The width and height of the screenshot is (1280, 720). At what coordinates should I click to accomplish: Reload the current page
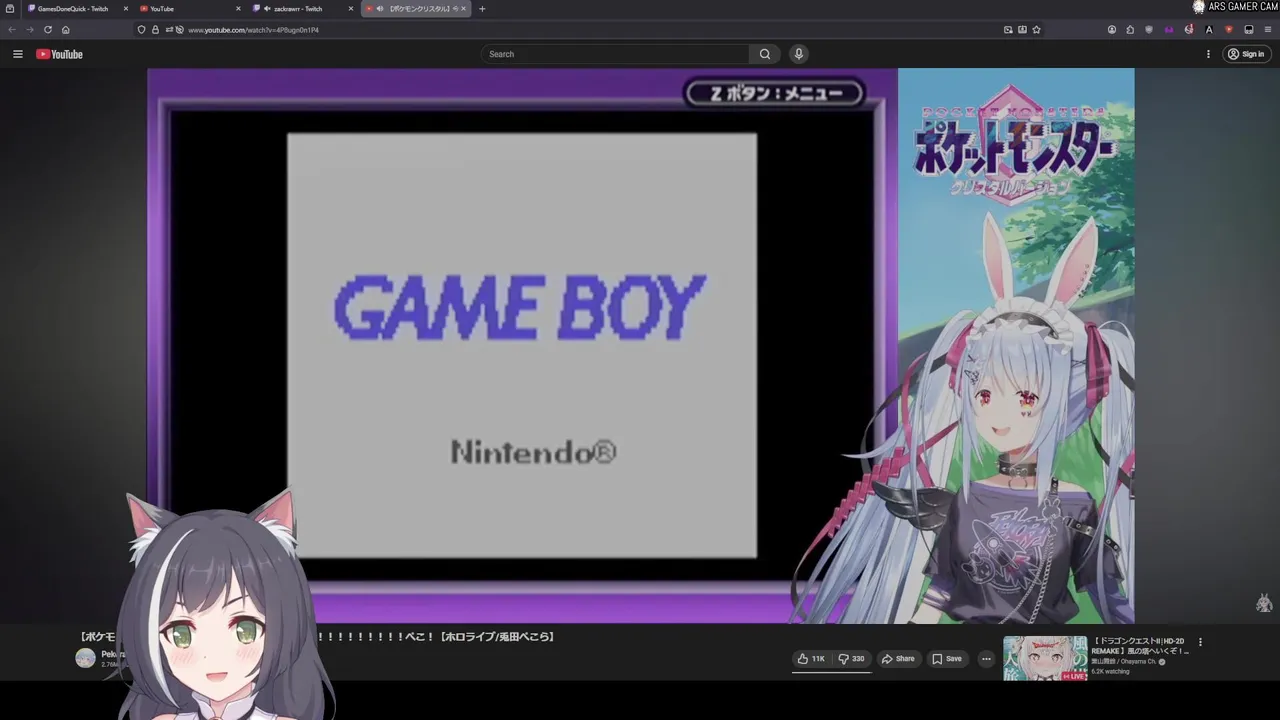click(47, 30)
